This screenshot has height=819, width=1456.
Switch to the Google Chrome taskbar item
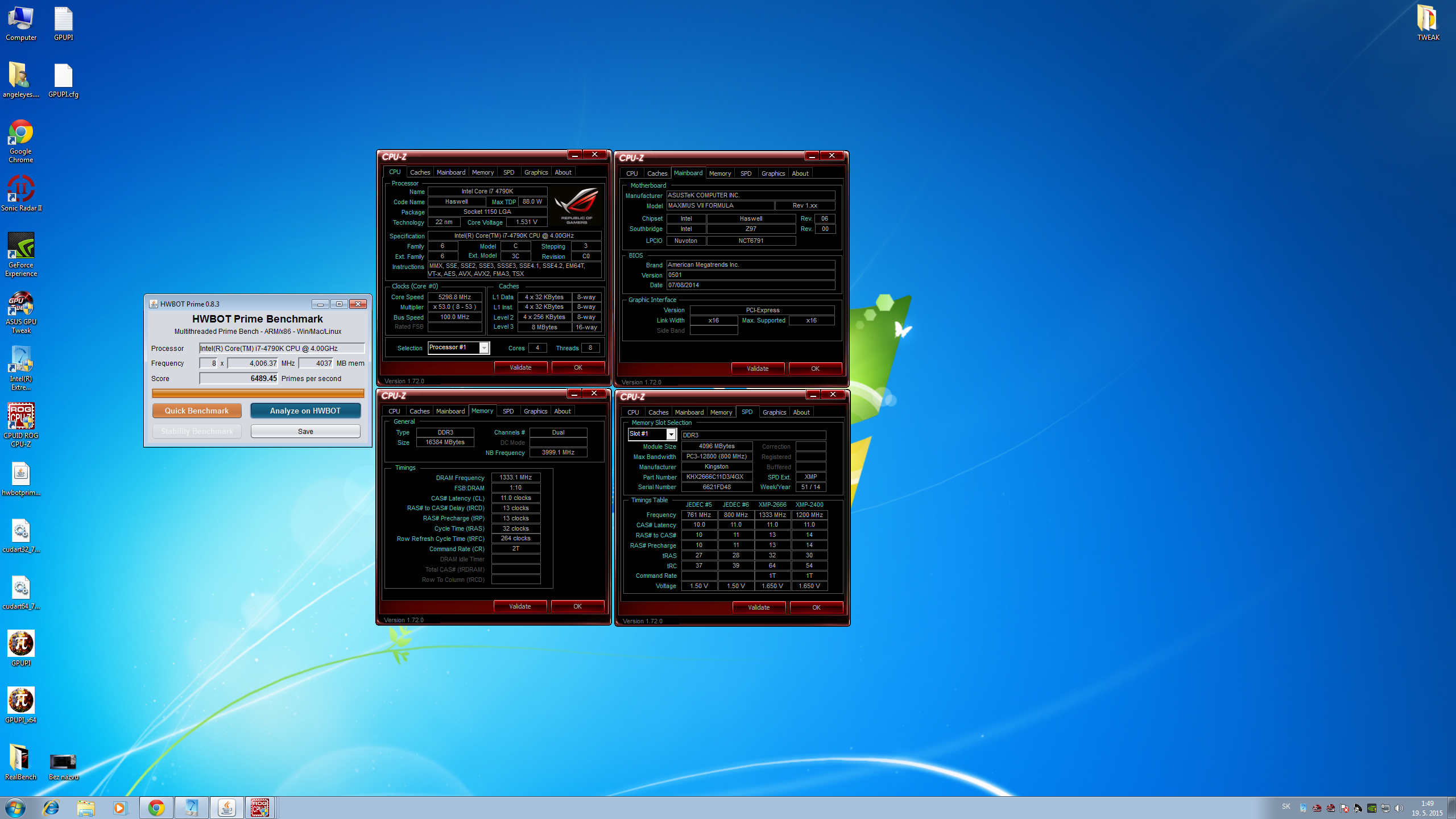tap(156, 808)
